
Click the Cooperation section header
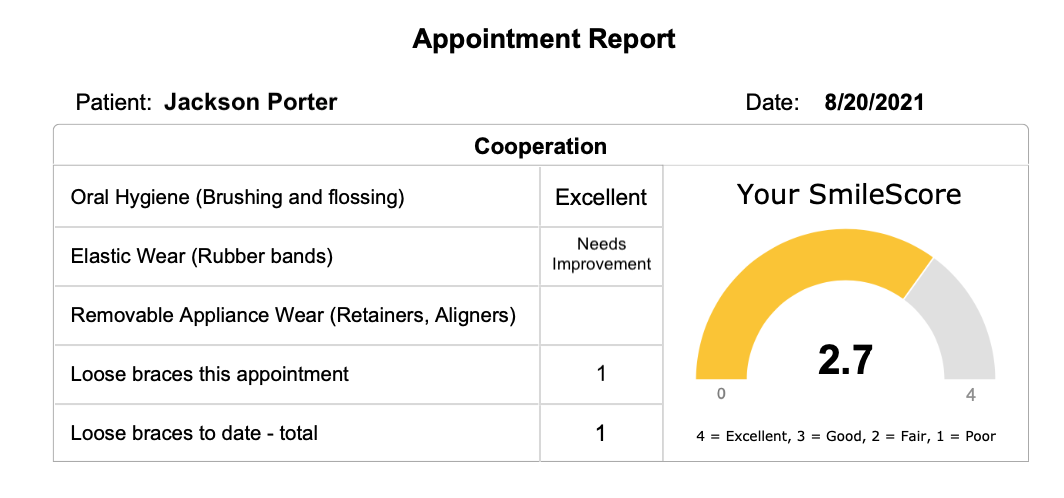(540, 146)
